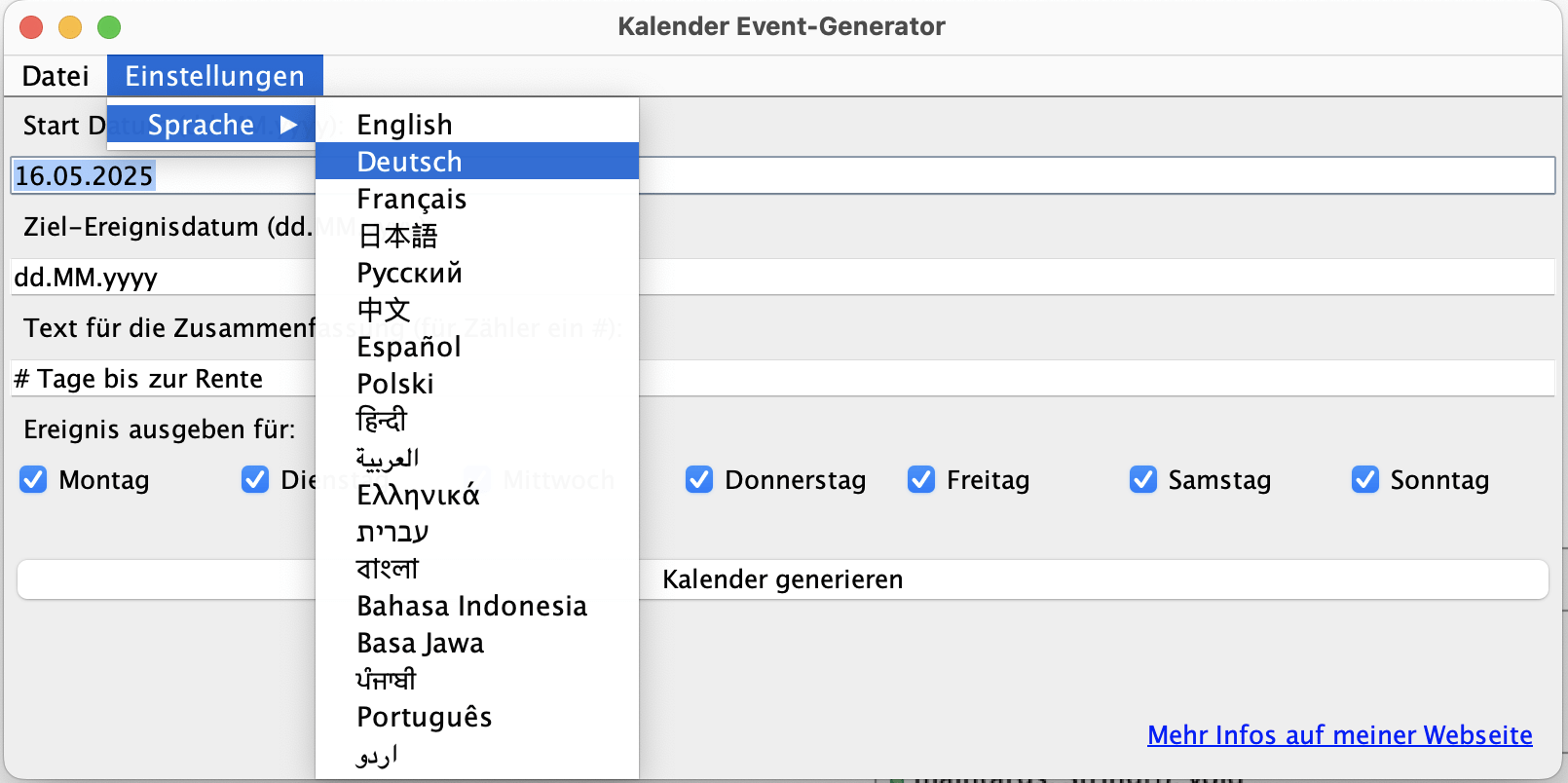Toggle the Donnerstag checkbox
The width and height of the screenshot is (1568, 783).
tap(699, 480)
